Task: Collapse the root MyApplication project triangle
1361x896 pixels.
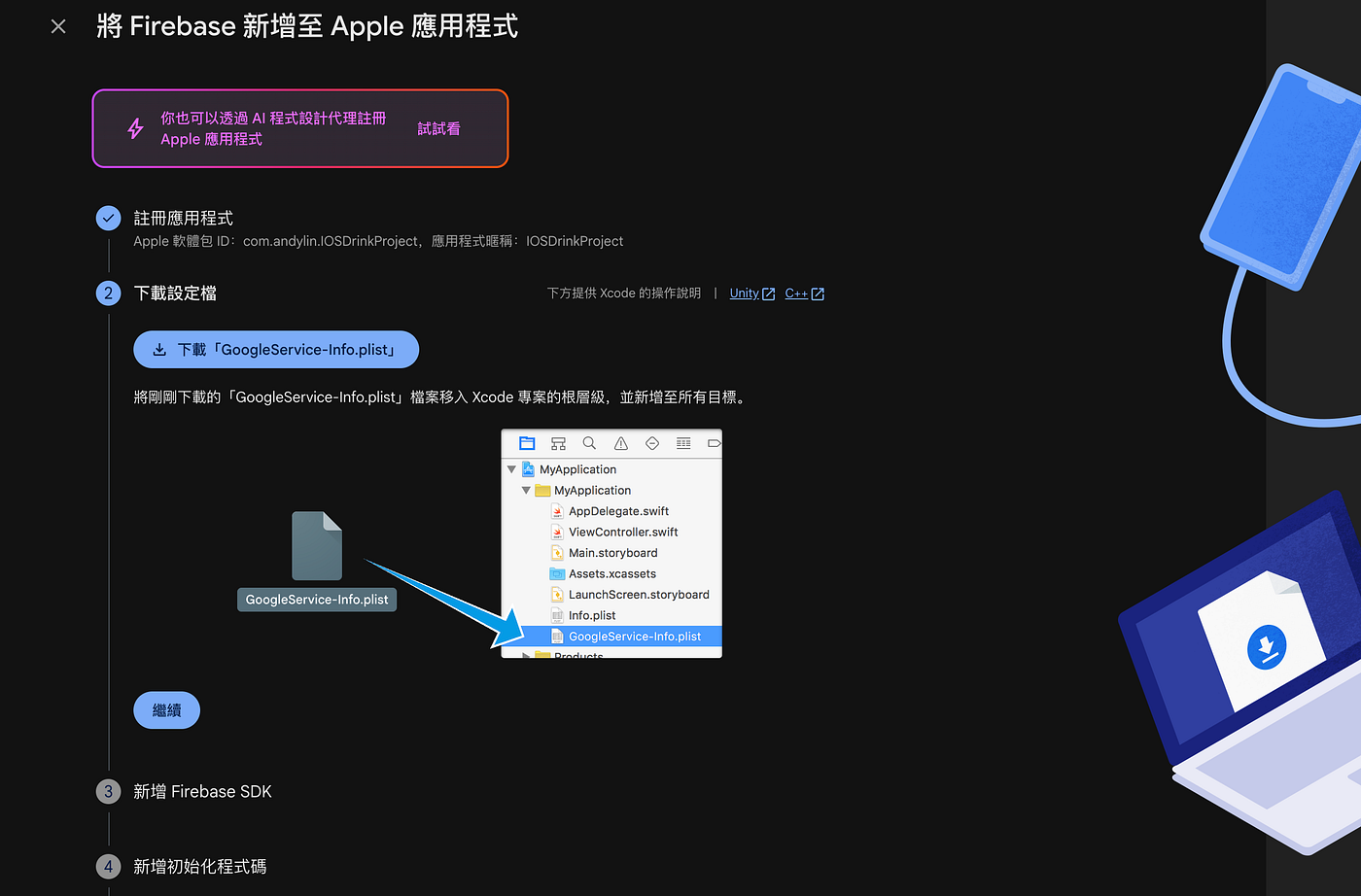Action: click(x=511, y=469)
